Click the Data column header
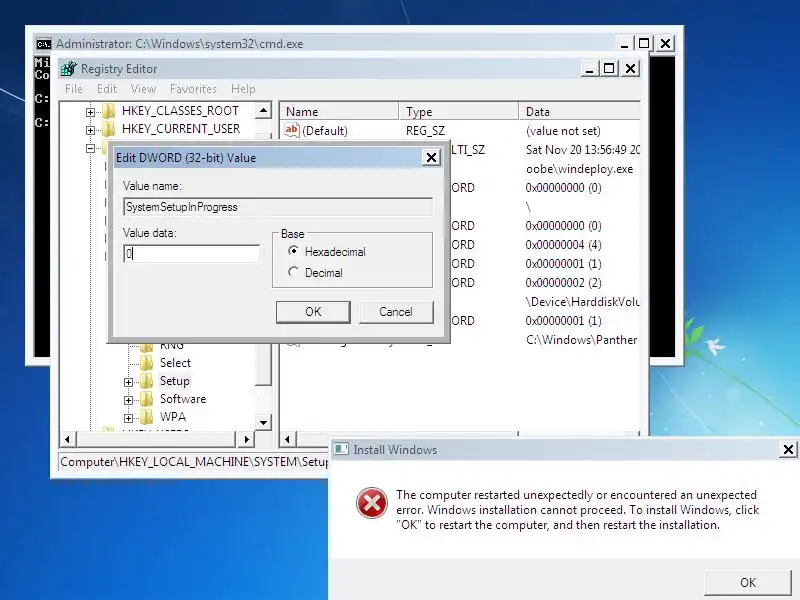800x600 pixels. pyautogui.click(x=580, y=112)
